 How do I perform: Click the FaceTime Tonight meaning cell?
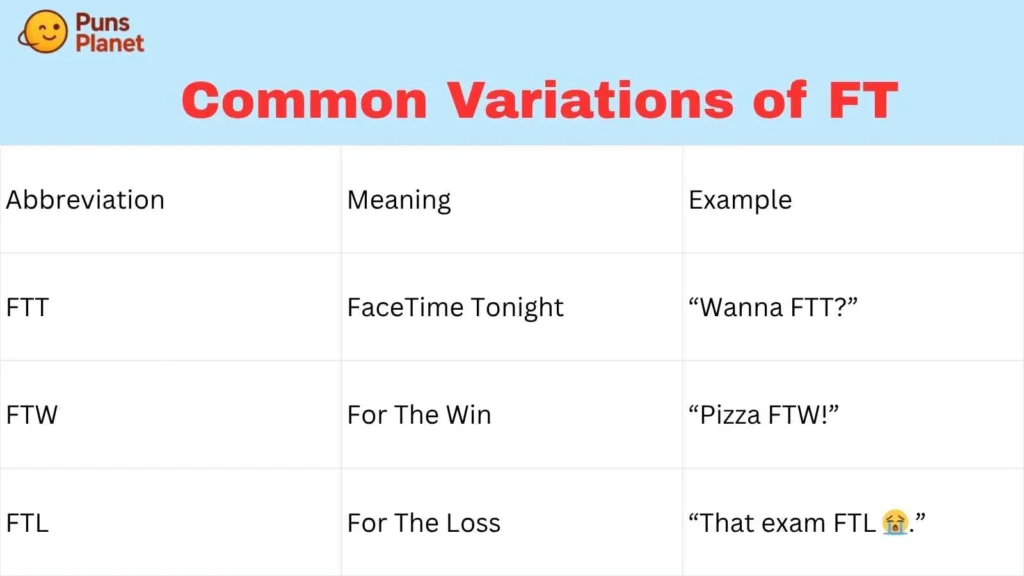(x=455, y=308)
